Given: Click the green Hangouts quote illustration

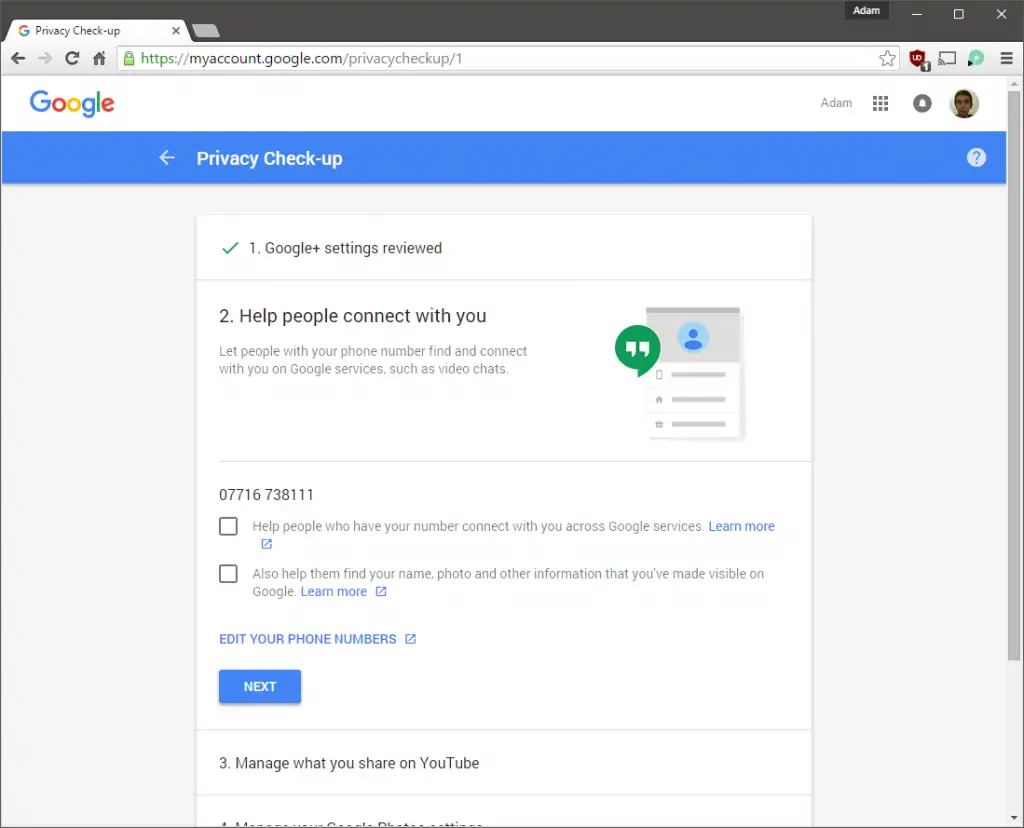Looking at the screenshot, I should (637, 350).
